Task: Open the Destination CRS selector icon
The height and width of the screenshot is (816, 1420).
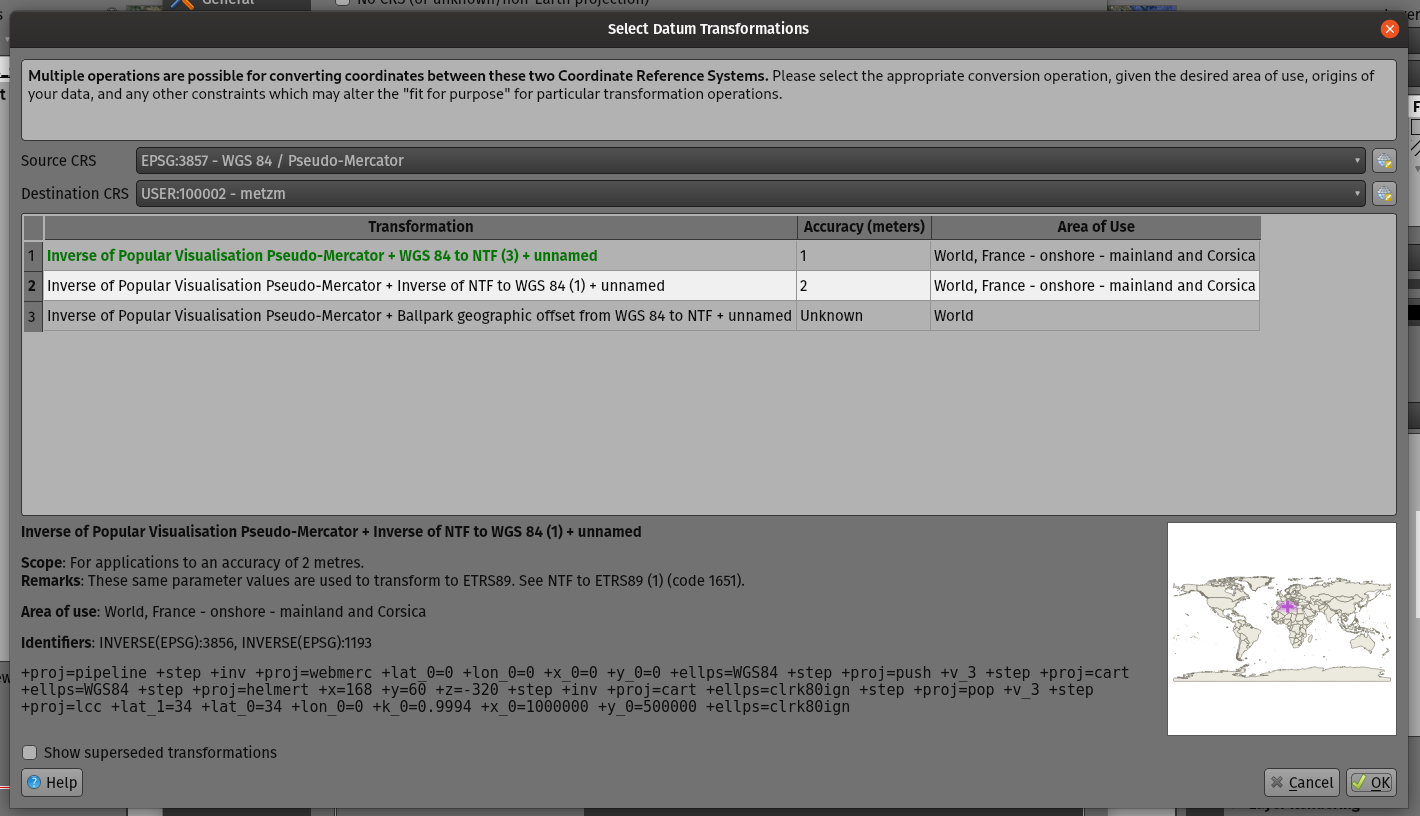Action: point(1384,193)
